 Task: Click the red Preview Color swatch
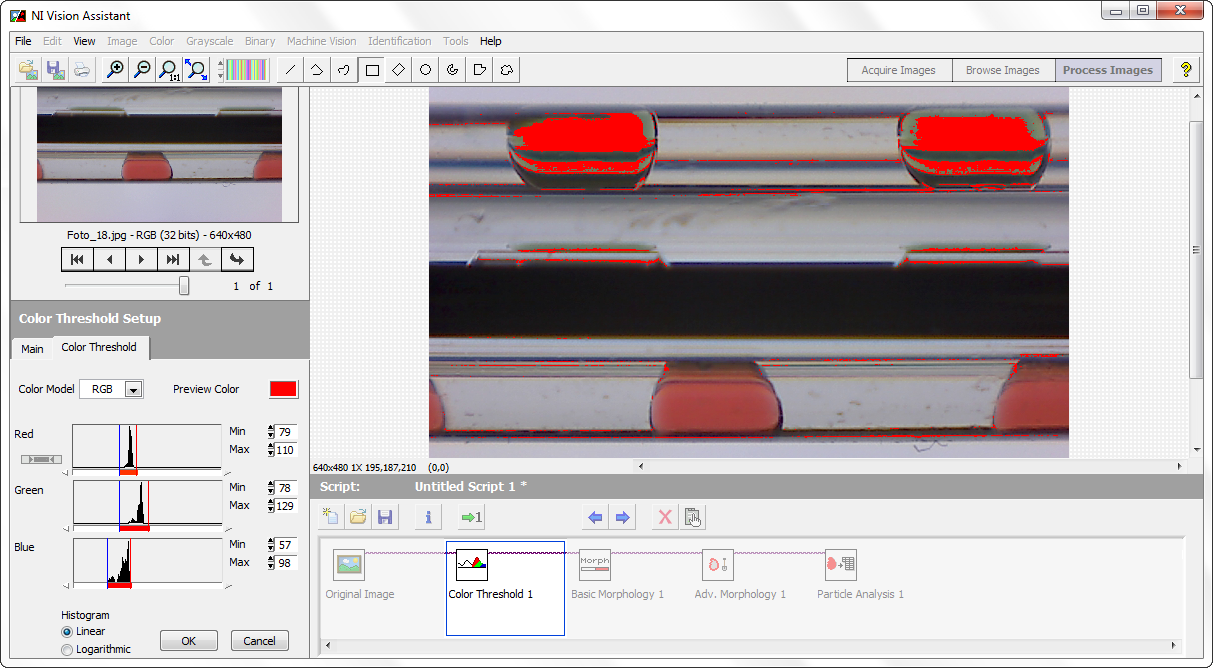tap(284, 389)
